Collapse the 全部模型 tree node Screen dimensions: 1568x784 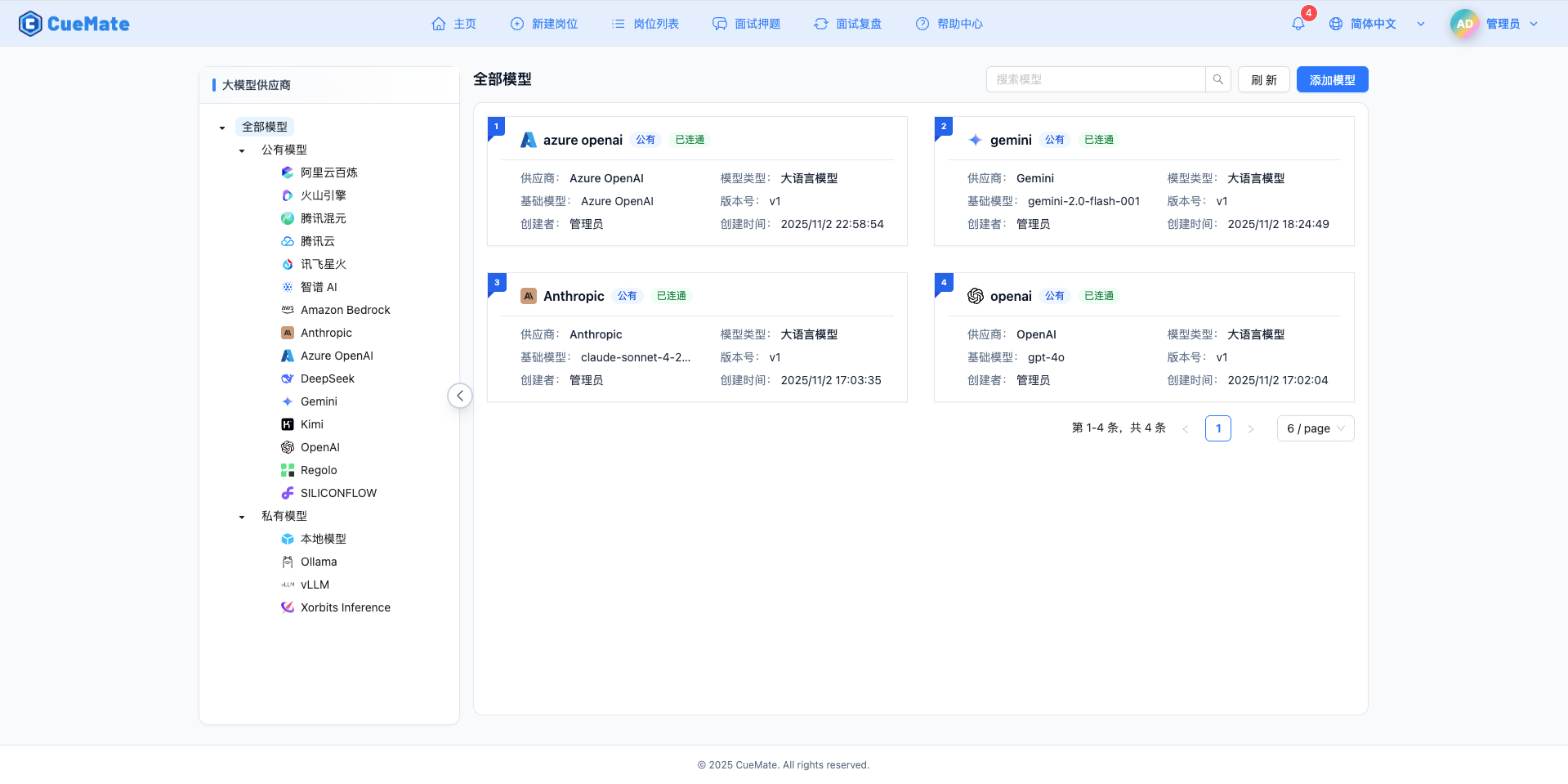pyautogui.click(x=221, y=128)
